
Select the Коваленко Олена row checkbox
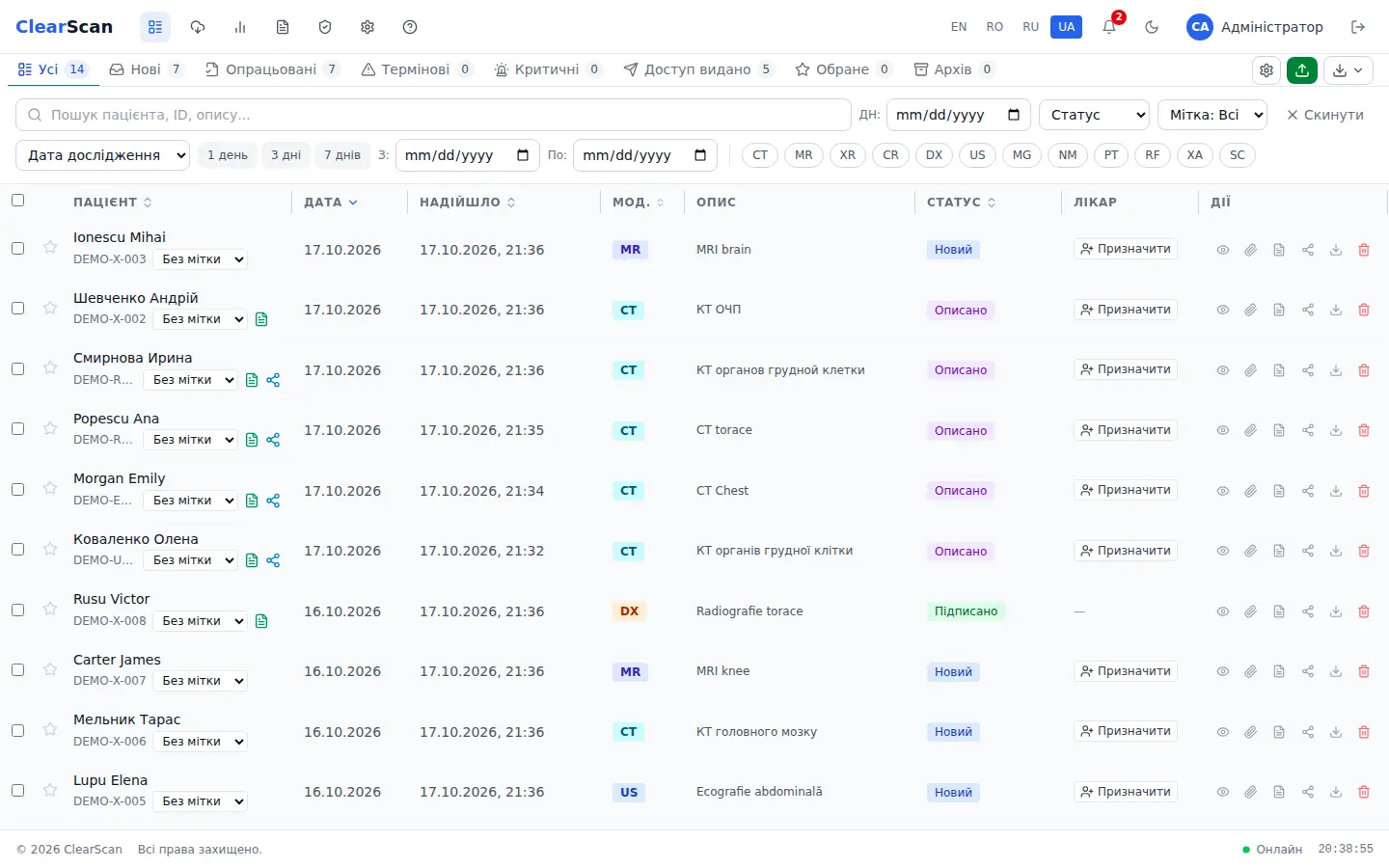tap(17, 549)
